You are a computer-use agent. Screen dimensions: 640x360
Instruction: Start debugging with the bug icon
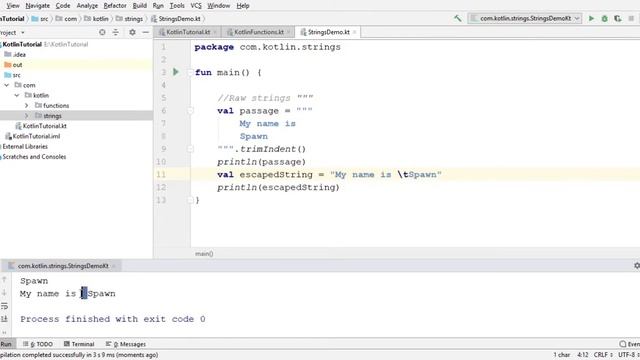click(x=604, y=18)
